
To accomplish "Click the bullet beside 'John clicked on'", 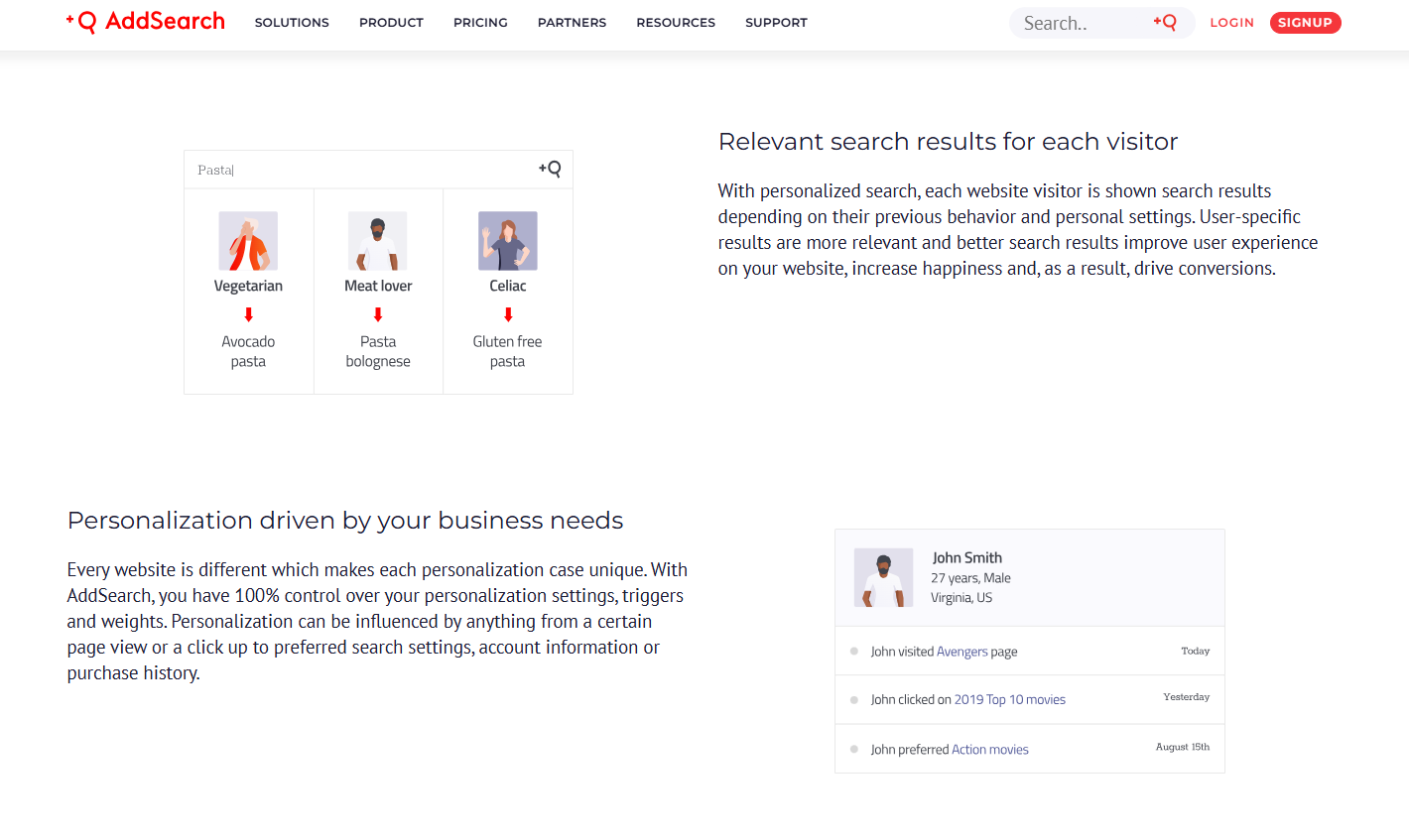I will click(x=854, y=700).
